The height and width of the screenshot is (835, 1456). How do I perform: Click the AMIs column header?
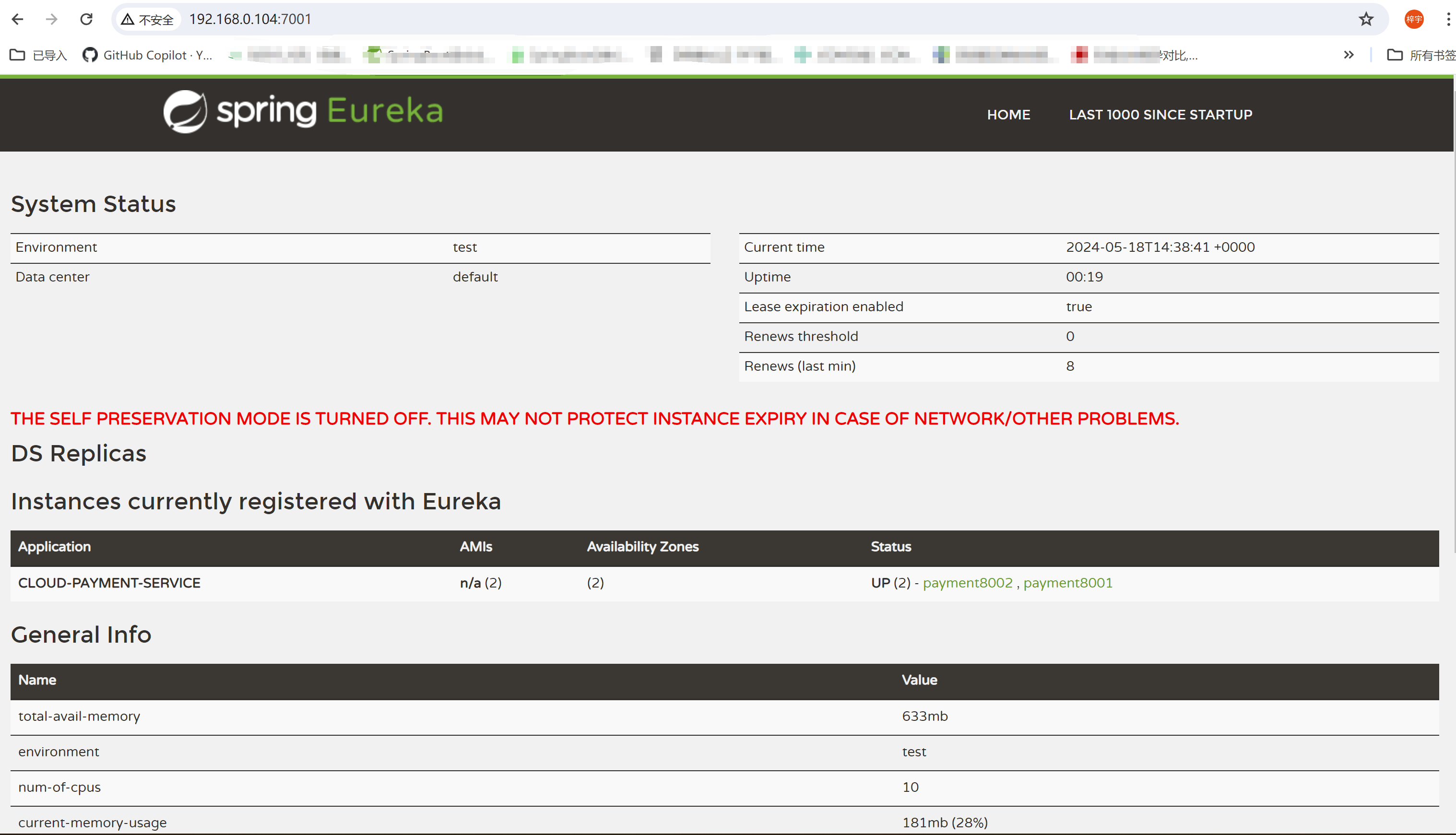[x=476, y=547]
